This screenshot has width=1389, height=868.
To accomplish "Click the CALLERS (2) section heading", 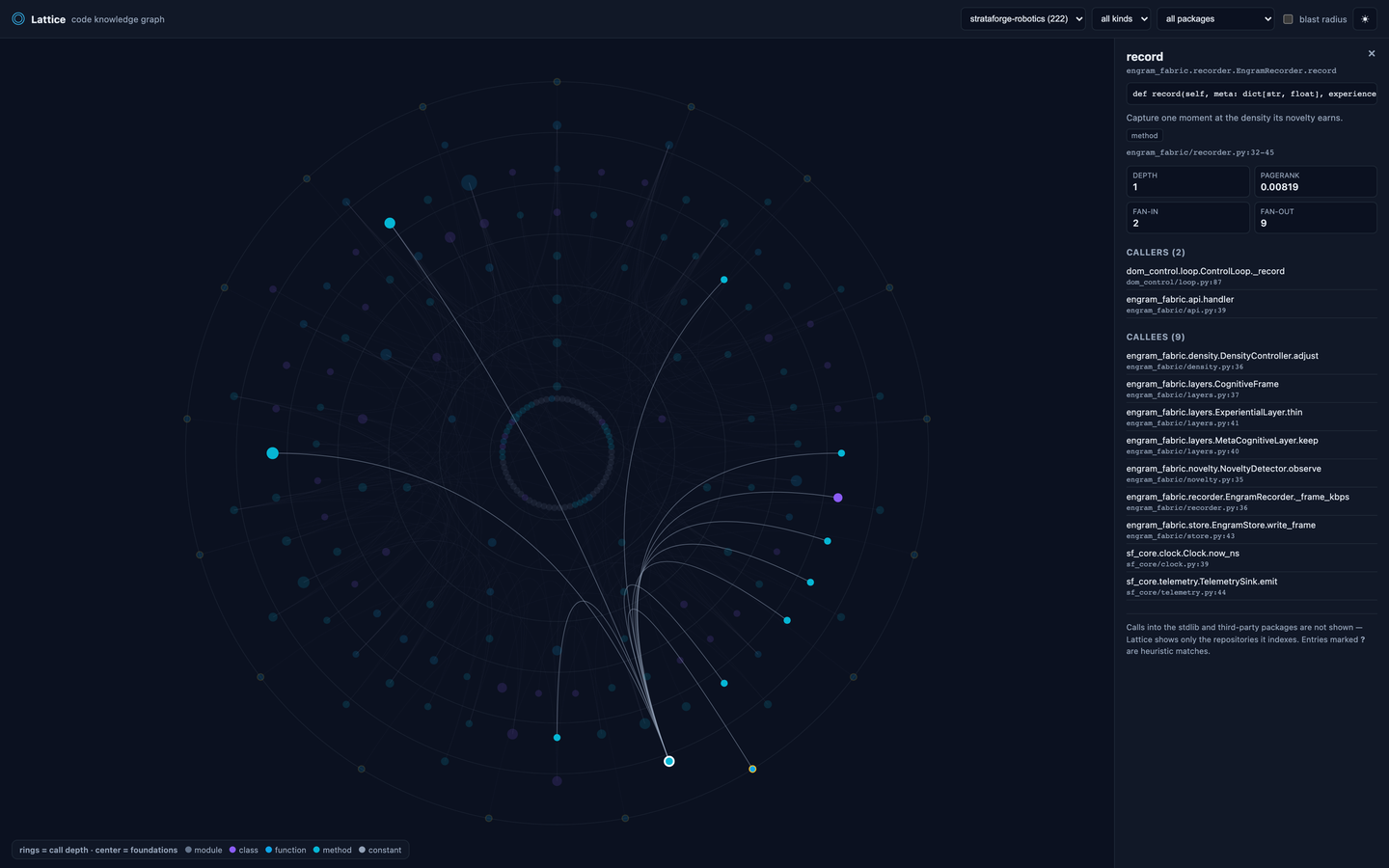I will [x=1156, y=253].
